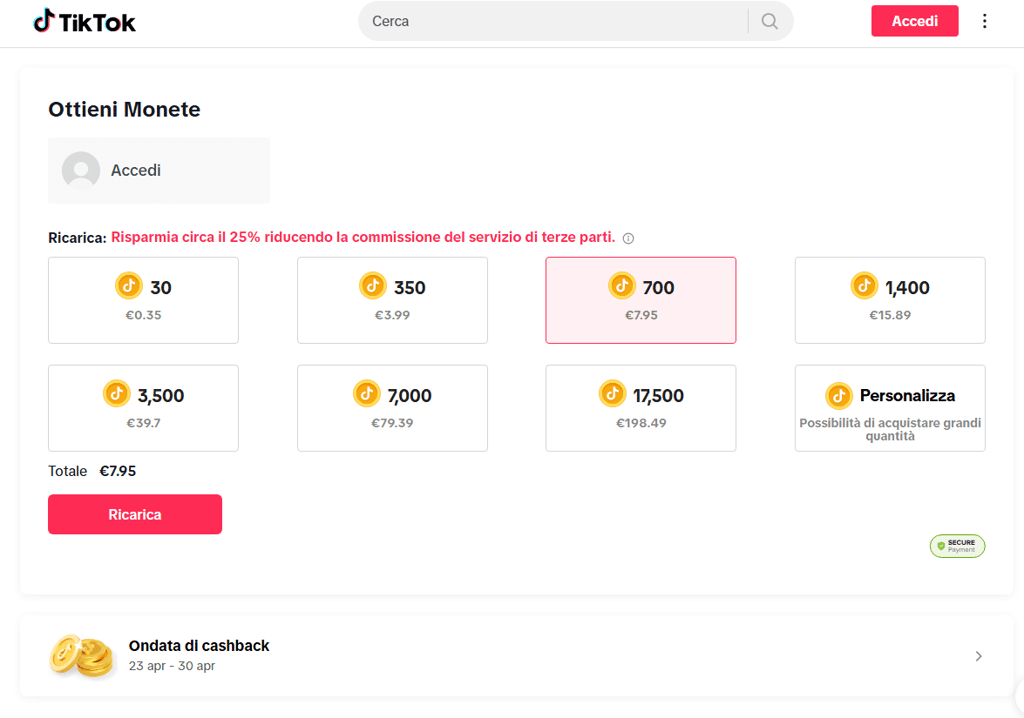
Task: Click the coin icon in 350 package
Action: (373, 286)
